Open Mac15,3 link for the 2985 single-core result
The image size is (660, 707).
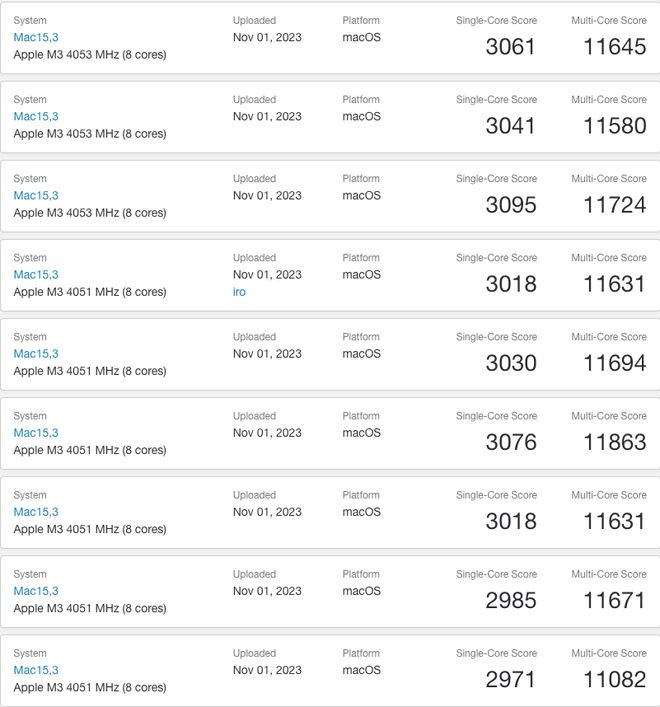[36, 591]
